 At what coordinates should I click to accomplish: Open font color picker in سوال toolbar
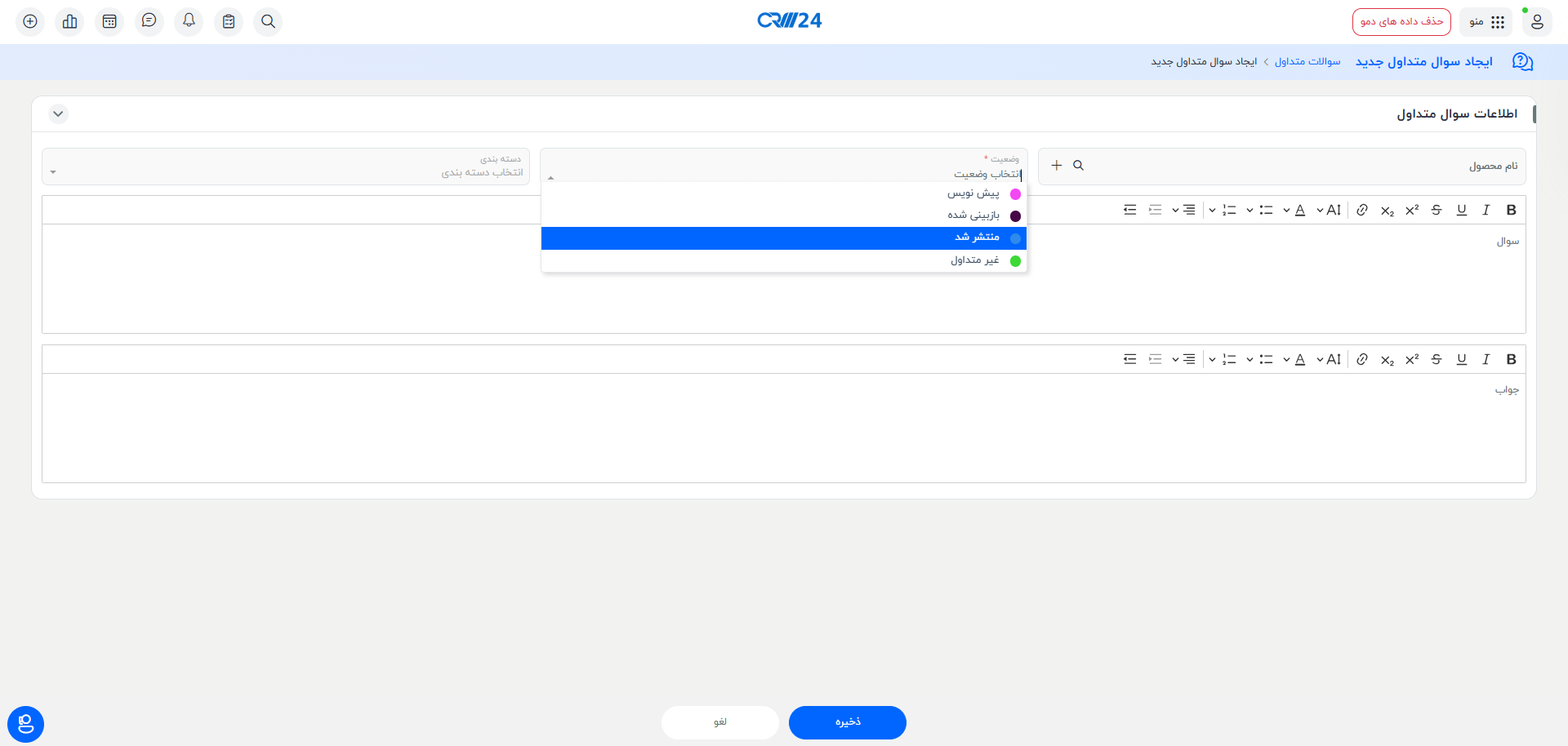click(1299, 211)
